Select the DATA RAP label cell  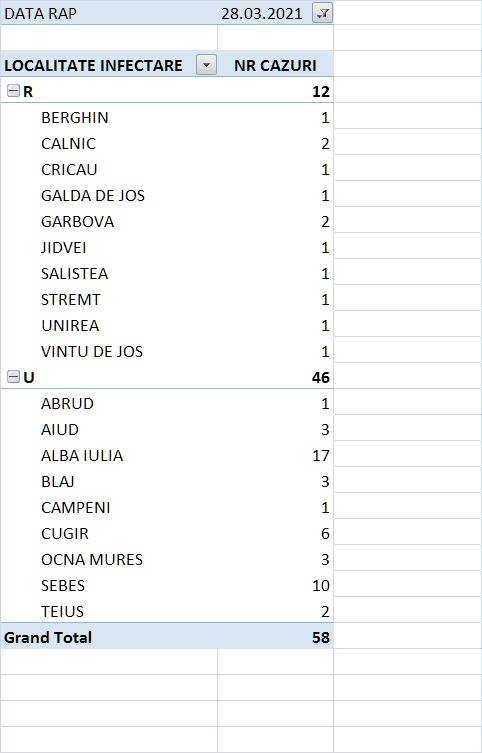pos(109,13)
